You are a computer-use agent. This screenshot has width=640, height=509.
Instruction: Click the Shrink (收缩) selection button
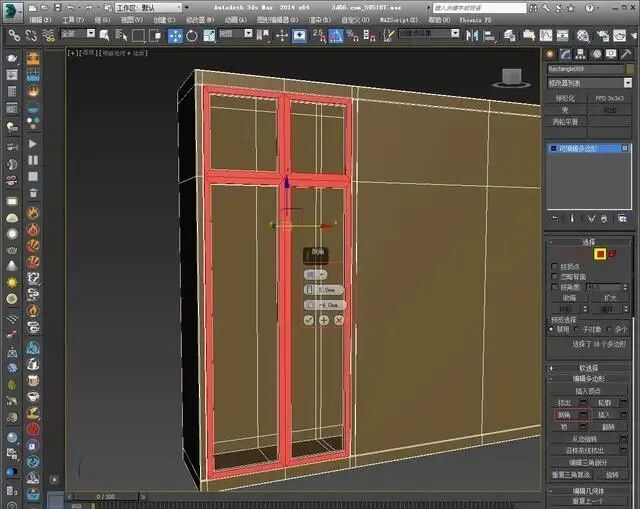coord(569,298)
